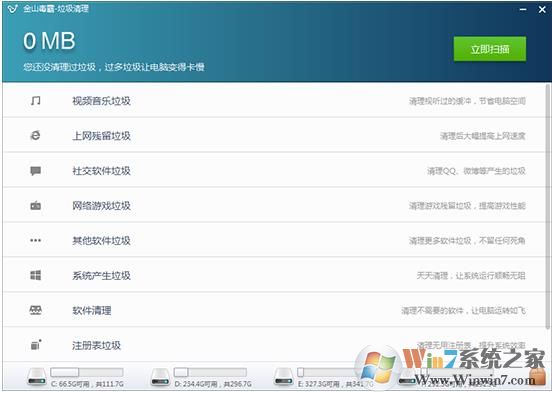
Task: Click the D: drive disk icon
Action: [x=160, y=377]
